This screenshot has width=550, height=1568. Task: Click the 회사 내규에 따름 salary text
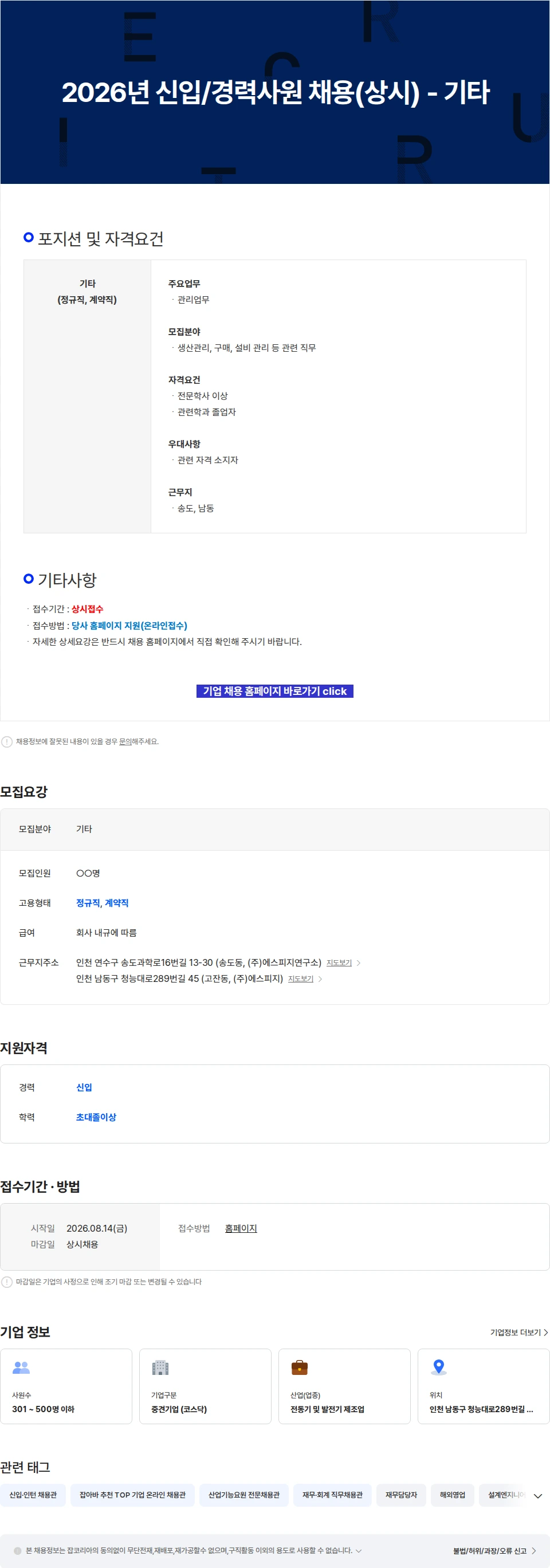107,933
